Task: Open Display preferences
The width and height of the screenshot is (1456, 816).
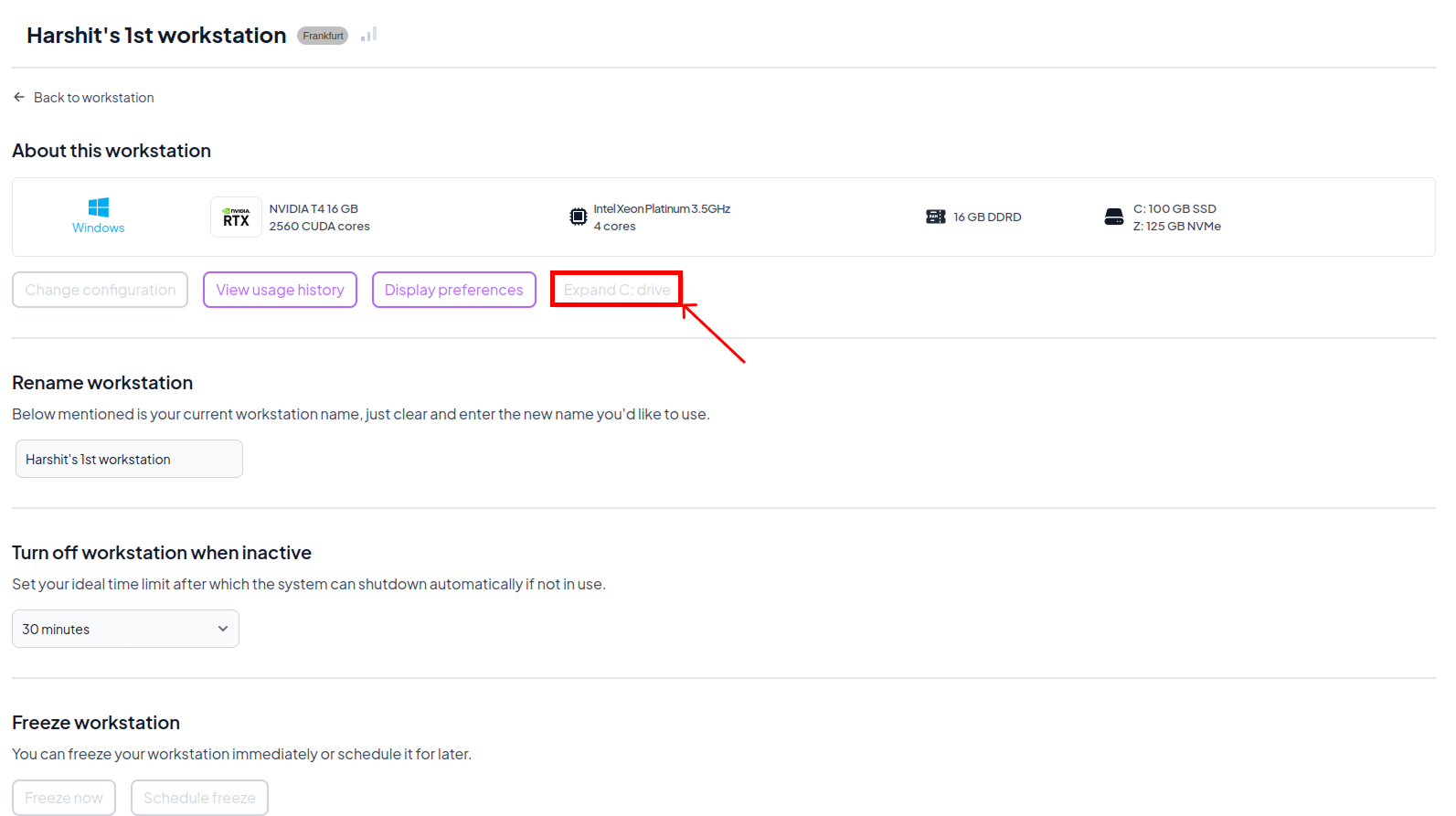Action: coord(453,290)
